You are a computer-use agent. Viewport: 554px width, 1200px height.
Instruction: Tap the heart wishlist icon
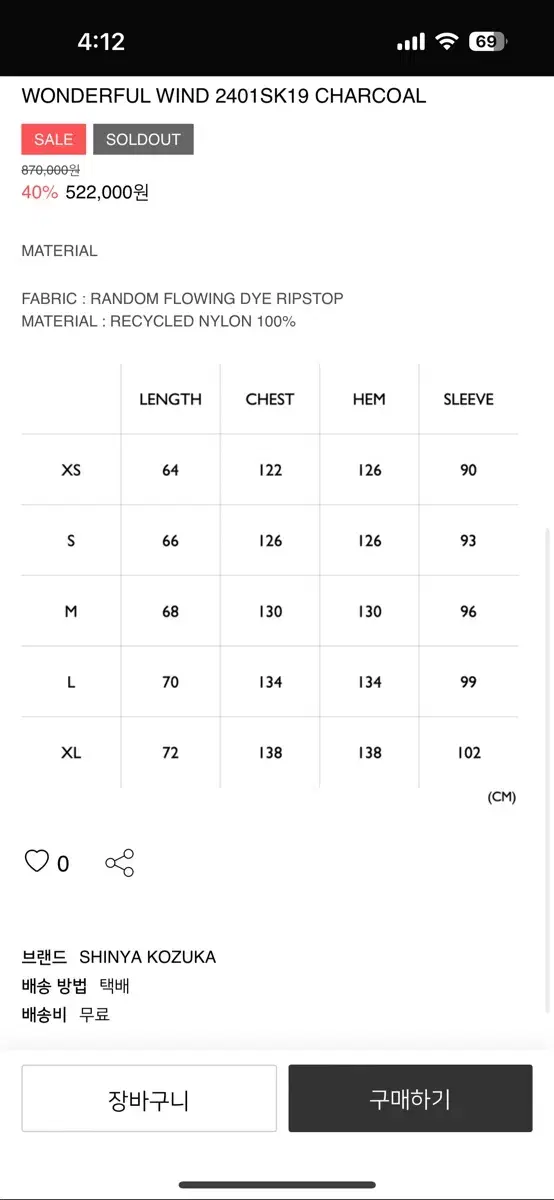(37, 861)
